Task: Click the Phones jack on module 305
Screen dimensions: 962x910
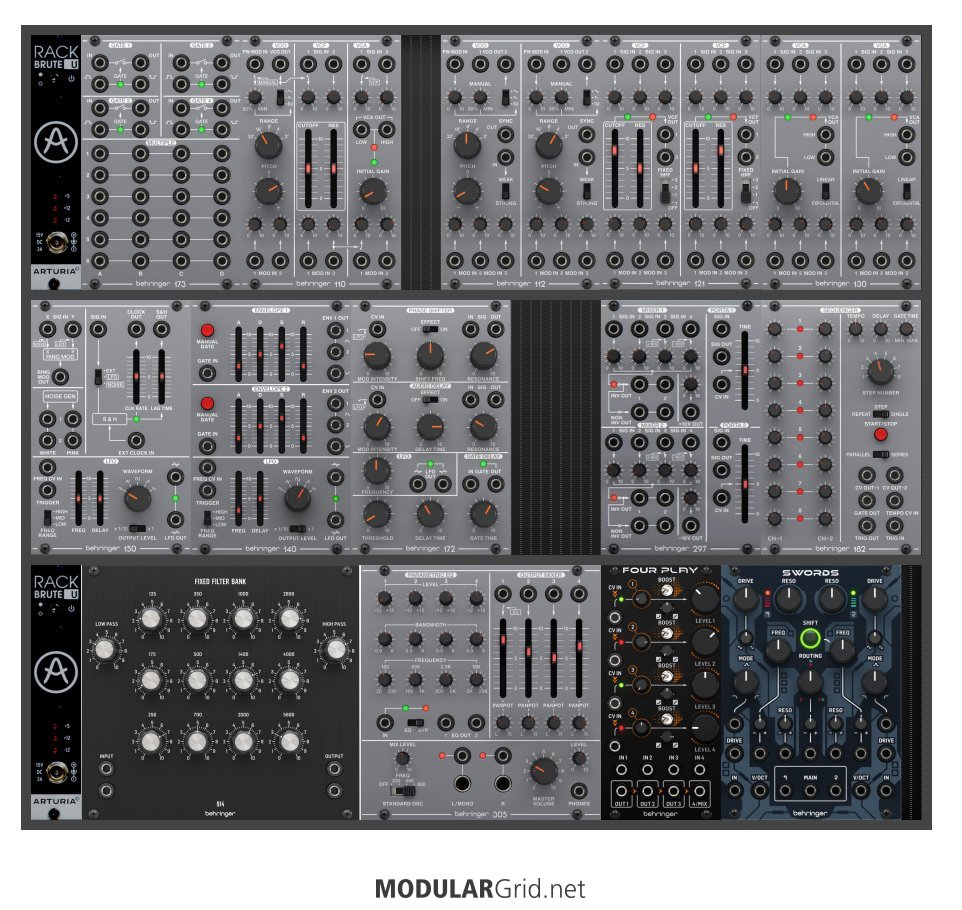Action: pos(579,790)
